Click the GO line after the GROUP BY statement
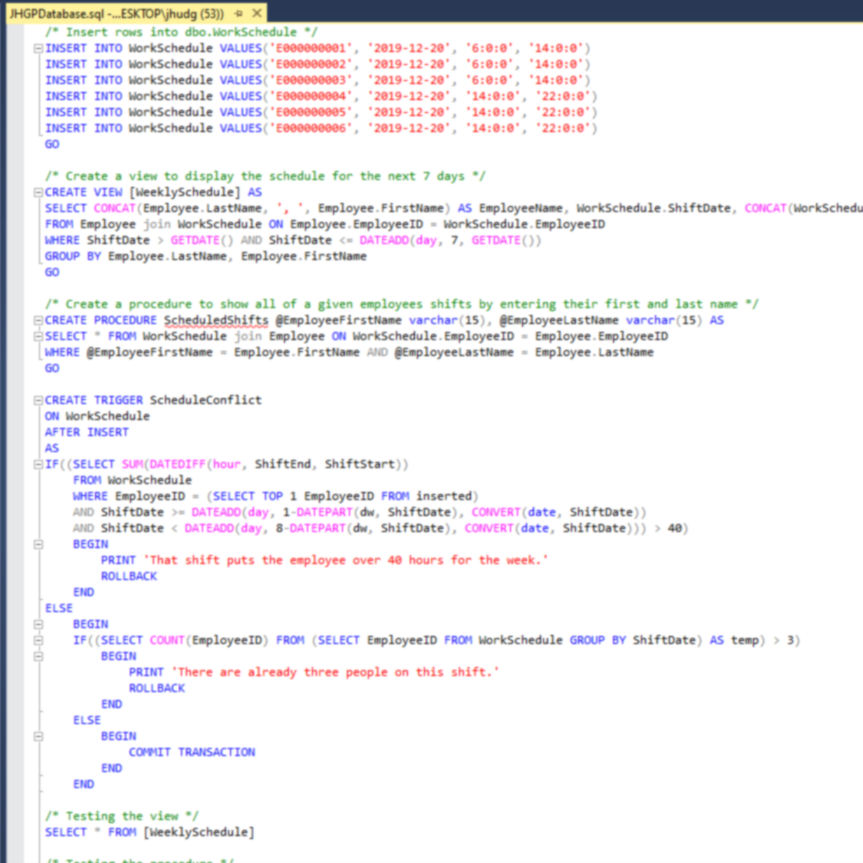Screen dimensions: 863x863 [x=52, y=272]
